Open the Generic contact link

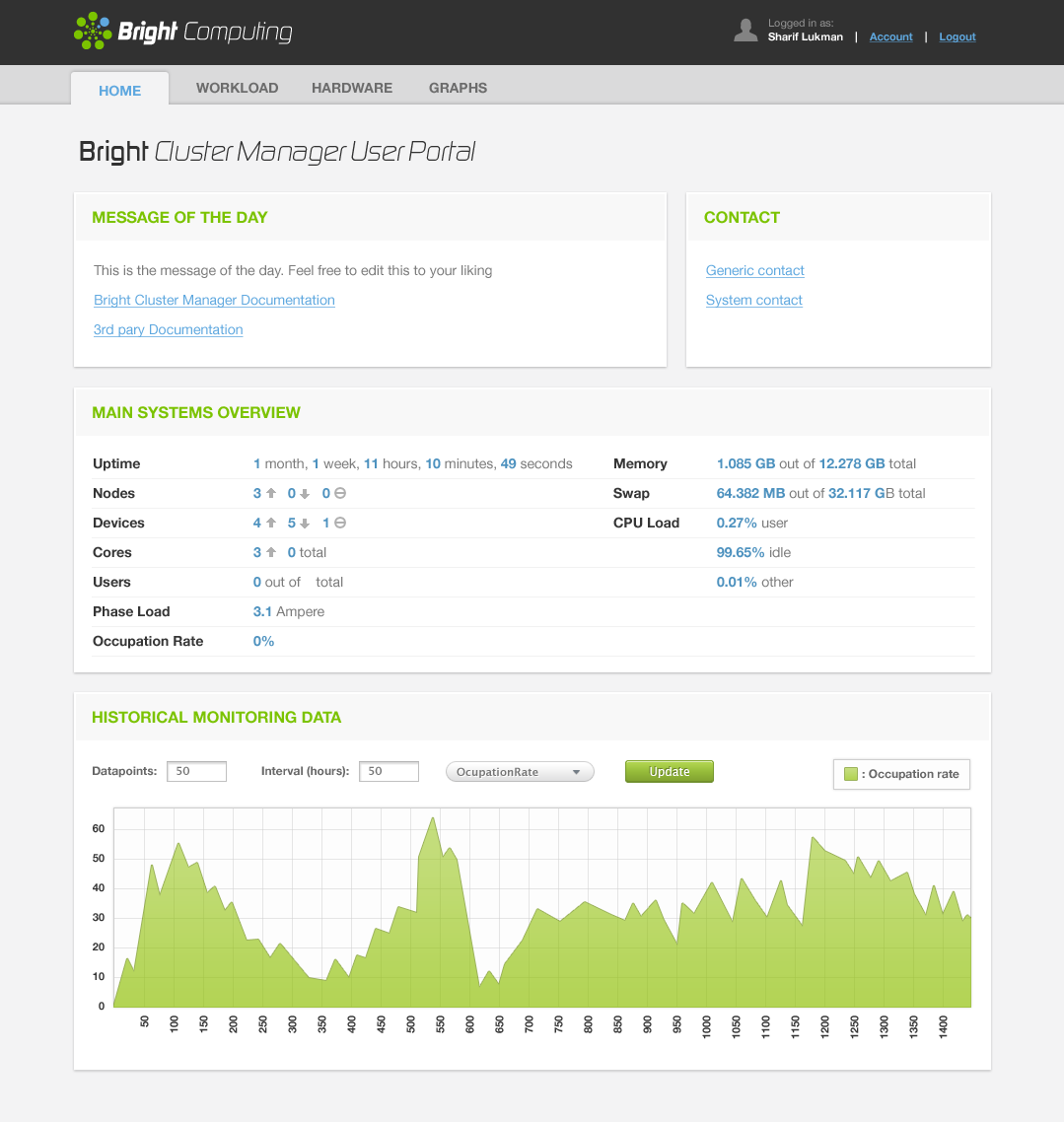(x=755, y=270)
